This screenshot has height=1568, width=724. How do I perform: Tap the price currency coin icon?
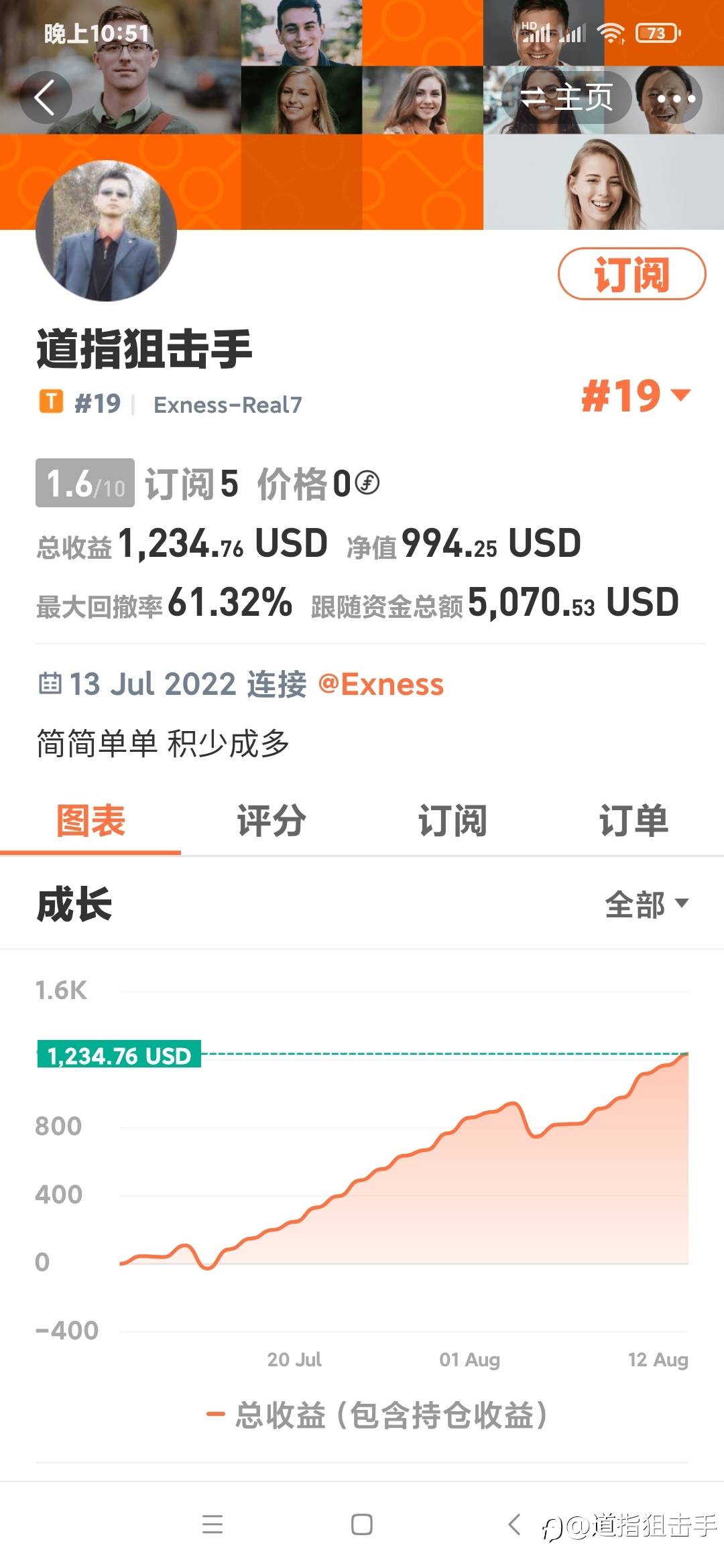click(x=367, y=482)
